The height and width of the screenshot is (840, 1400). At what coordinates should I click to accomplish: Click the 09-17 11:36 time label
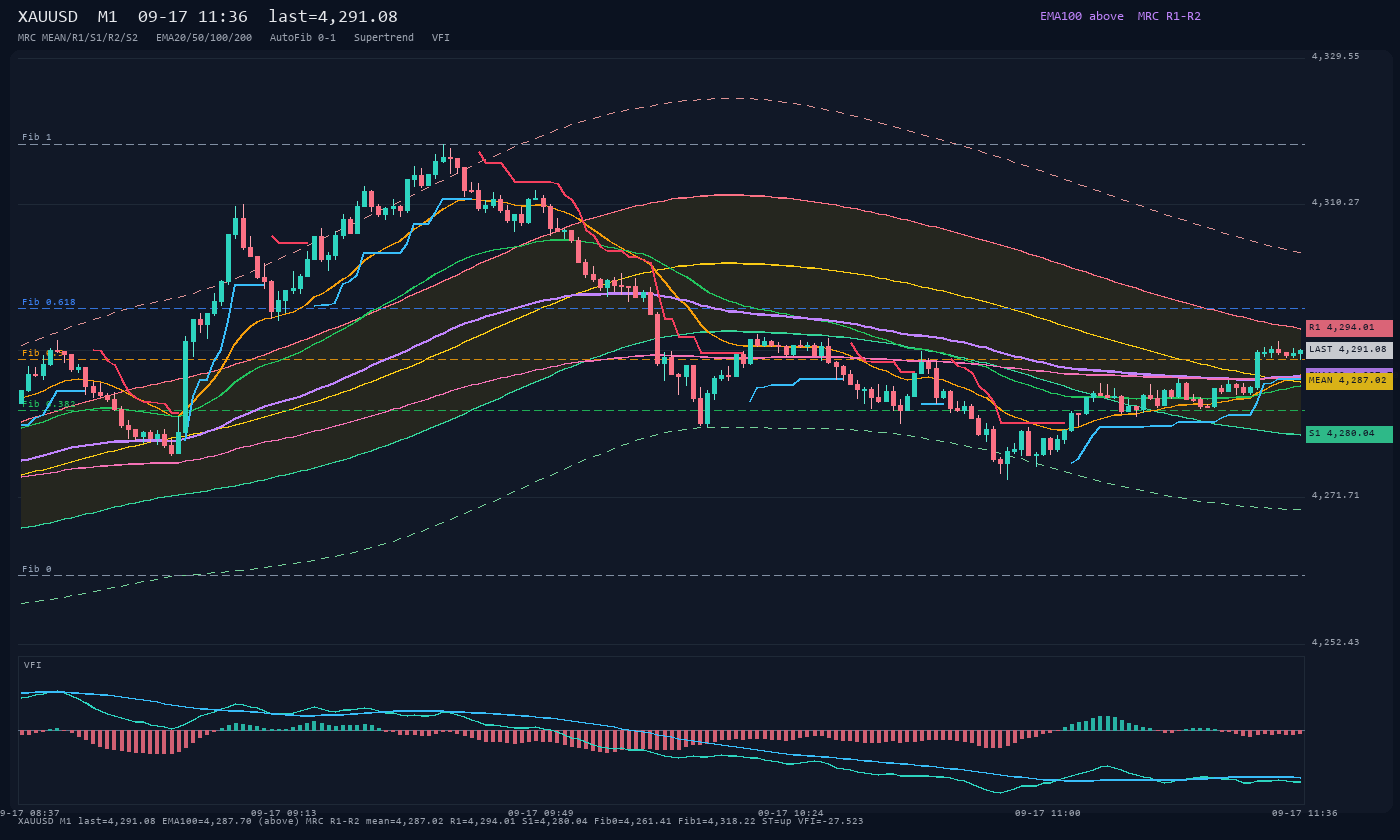point(1304,813)
